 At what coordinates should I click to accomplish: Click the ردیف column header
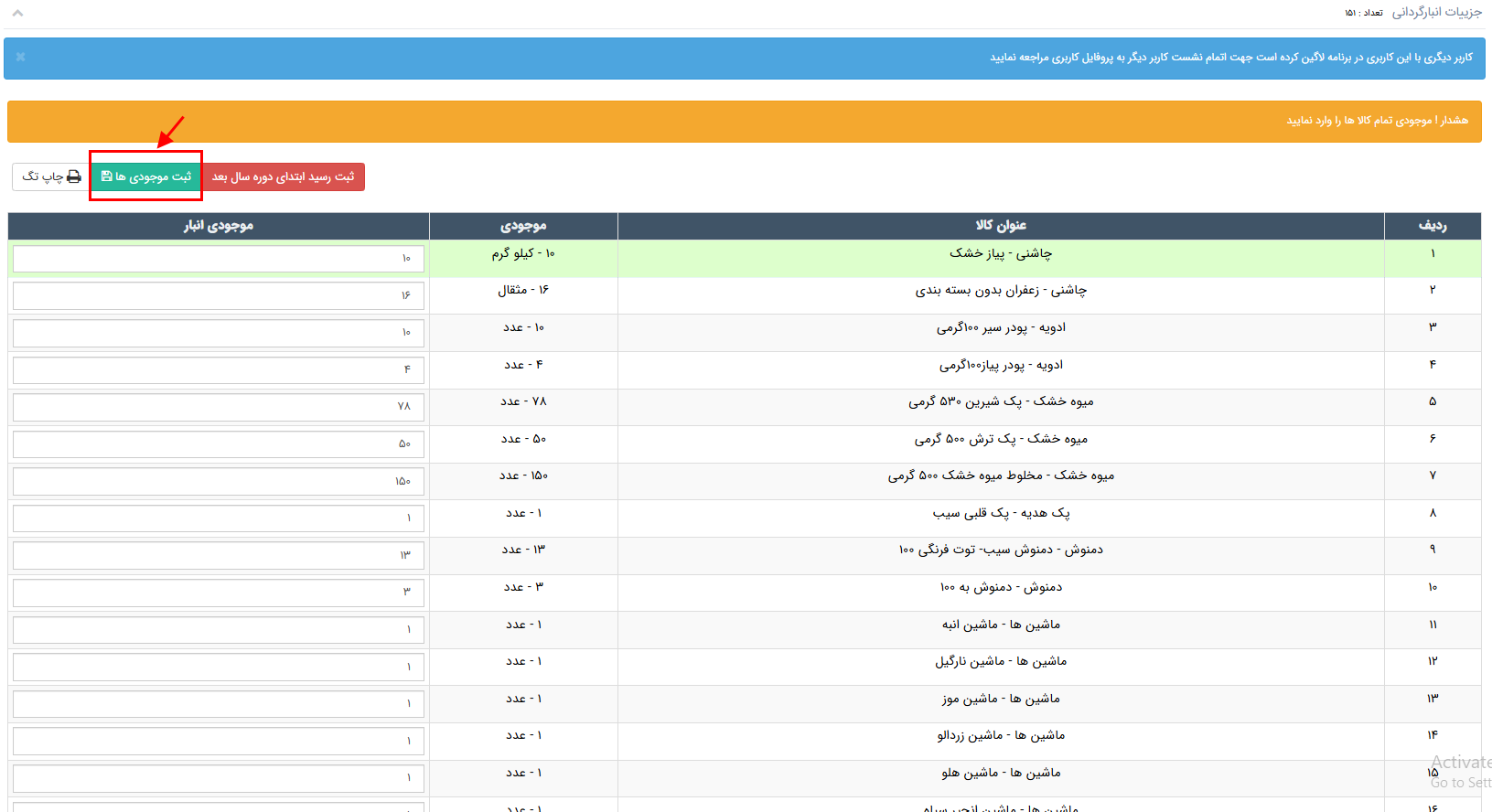[x=1432, y=226]
